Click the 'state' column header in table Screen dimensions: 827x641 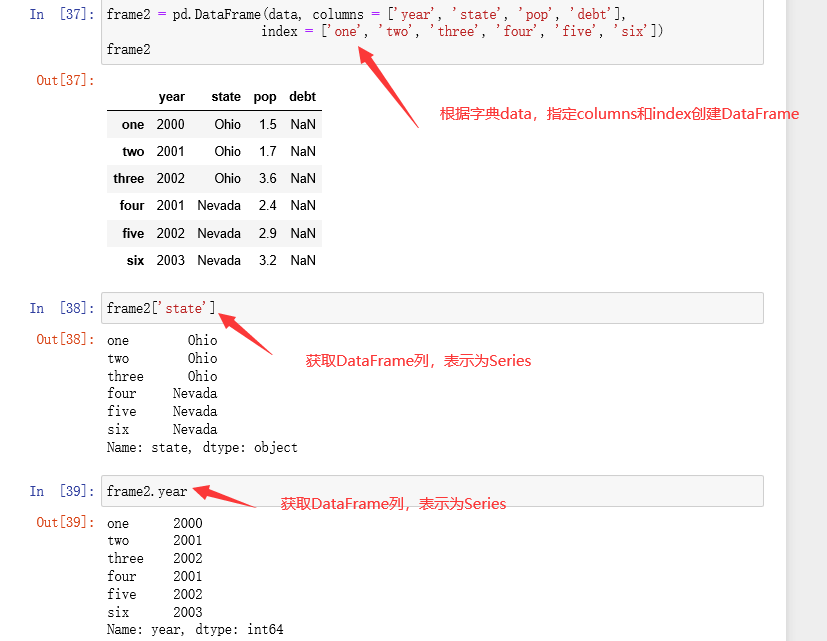[226, 97]
